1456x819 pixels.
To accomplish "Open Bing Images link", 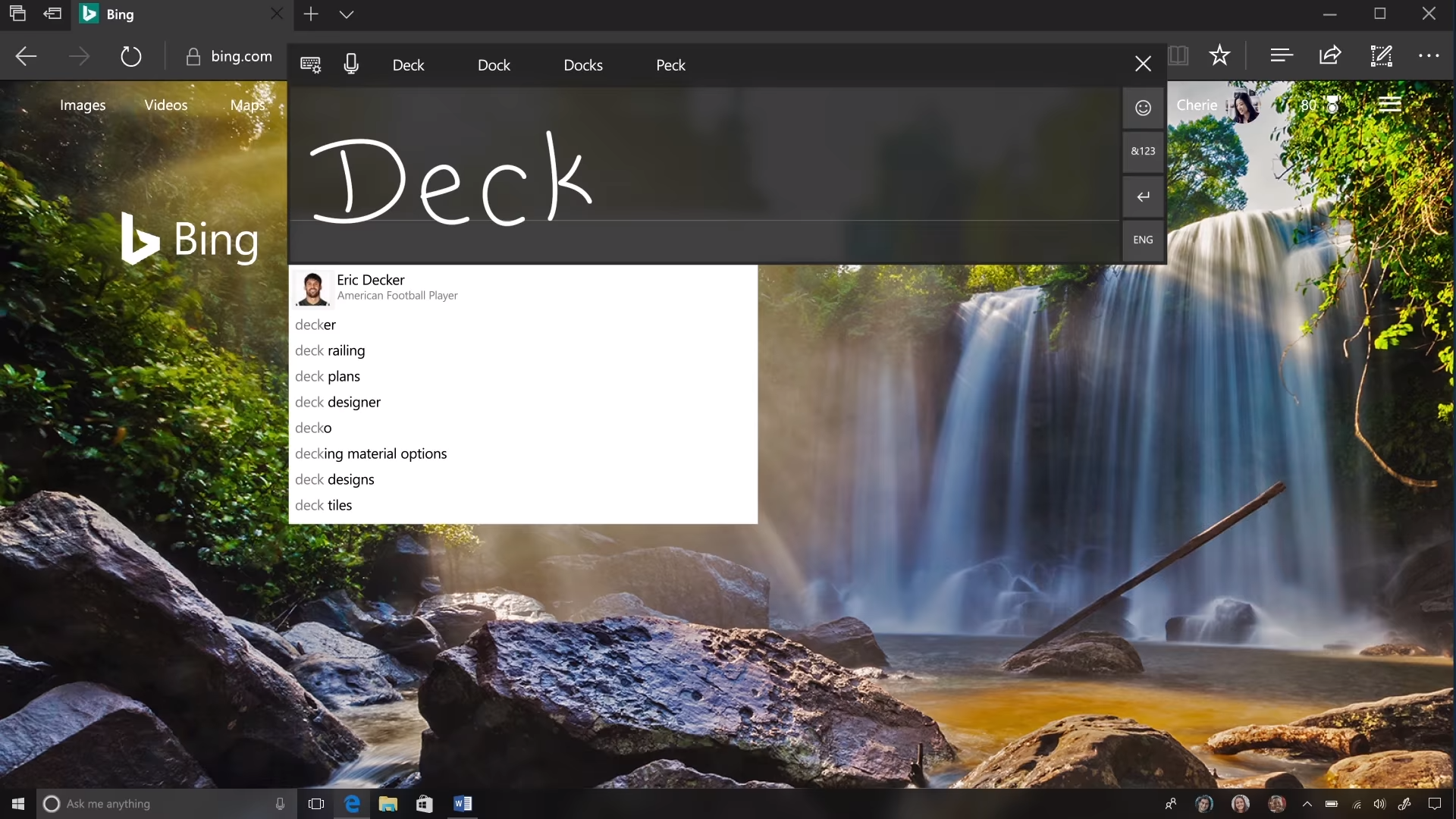I will coord(83,105).
